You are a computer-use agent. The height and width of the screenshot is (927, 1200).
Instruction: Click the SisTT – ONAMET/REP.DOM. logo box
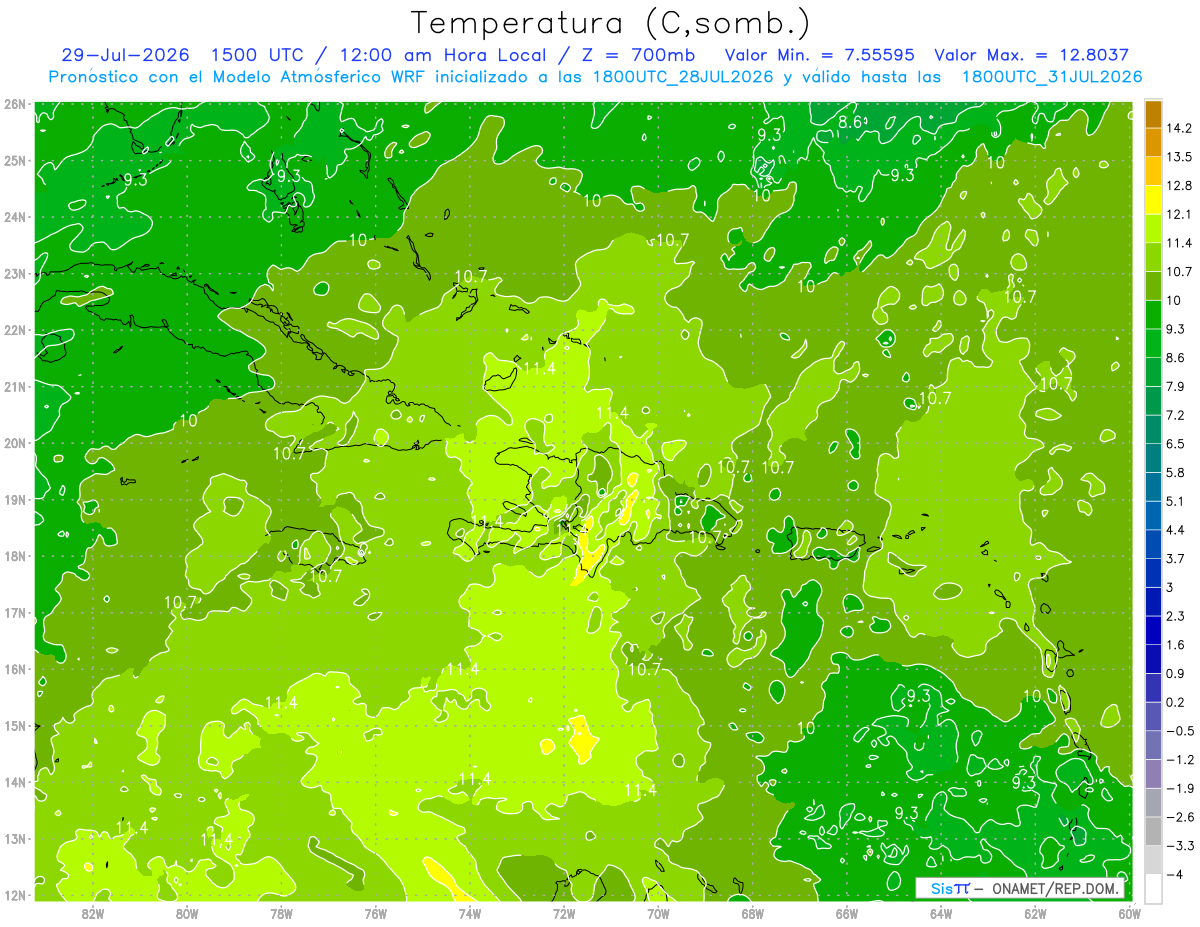1019,888
